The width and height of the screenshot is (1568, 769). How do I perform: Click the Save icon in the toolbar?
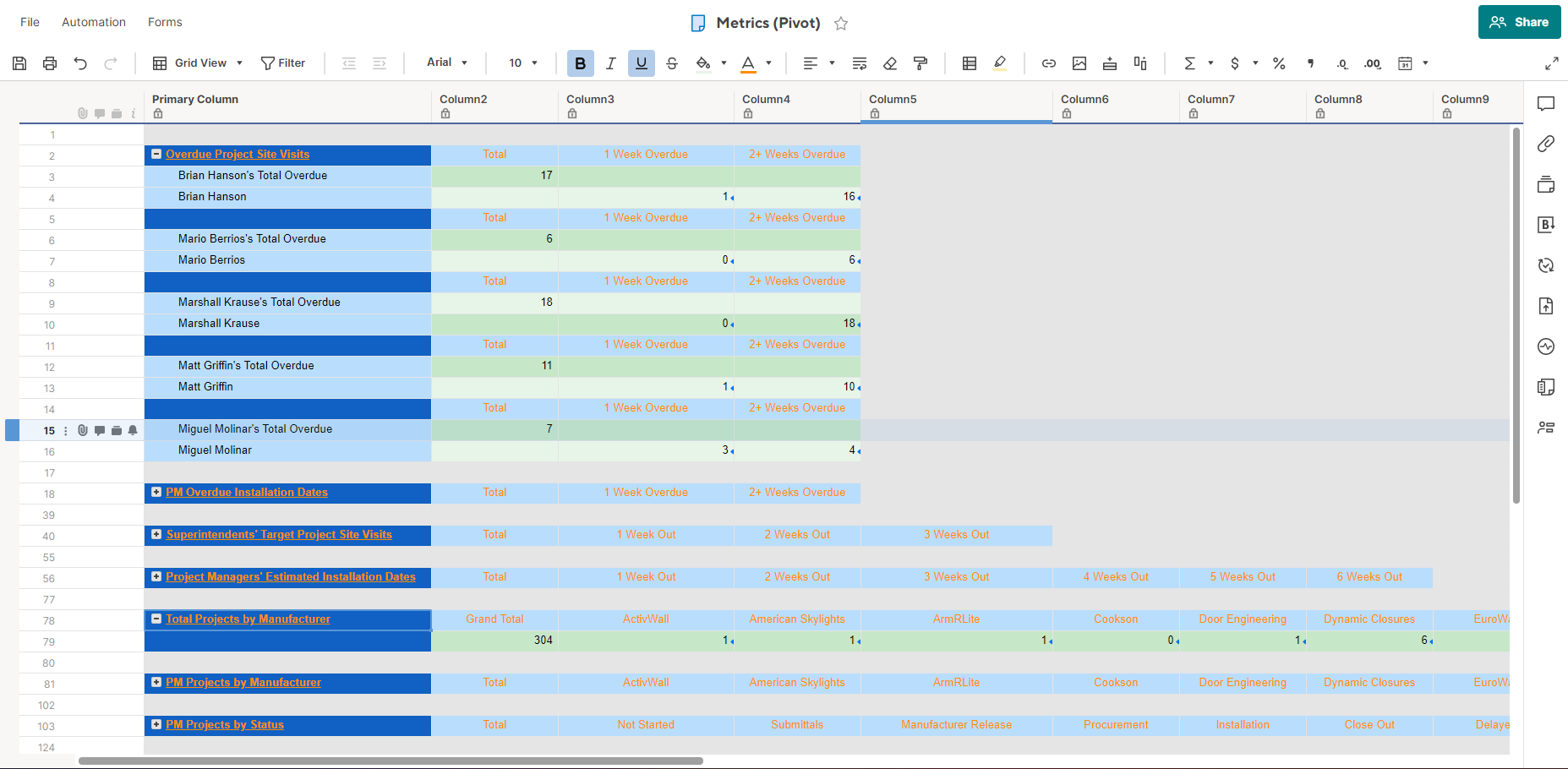(x=19, y=63)
